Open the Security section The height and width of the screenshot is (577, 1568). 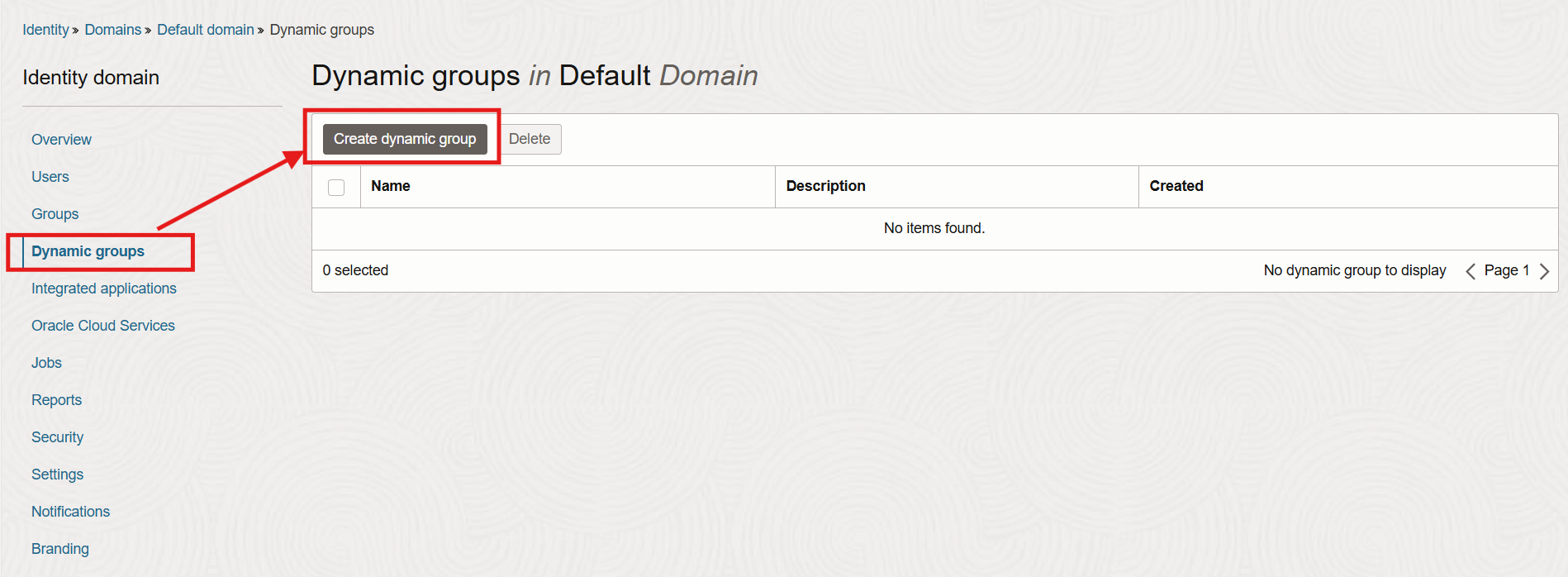pos(57,437)
